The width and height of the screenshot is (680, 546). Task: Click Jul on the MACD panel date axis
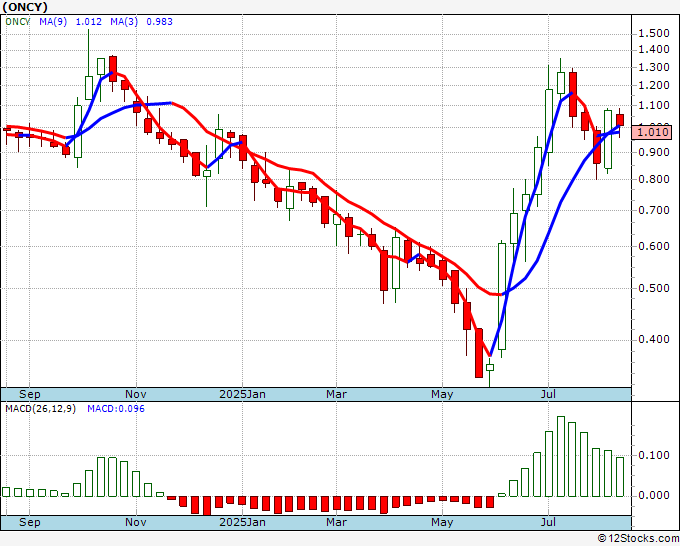(549, 522)
